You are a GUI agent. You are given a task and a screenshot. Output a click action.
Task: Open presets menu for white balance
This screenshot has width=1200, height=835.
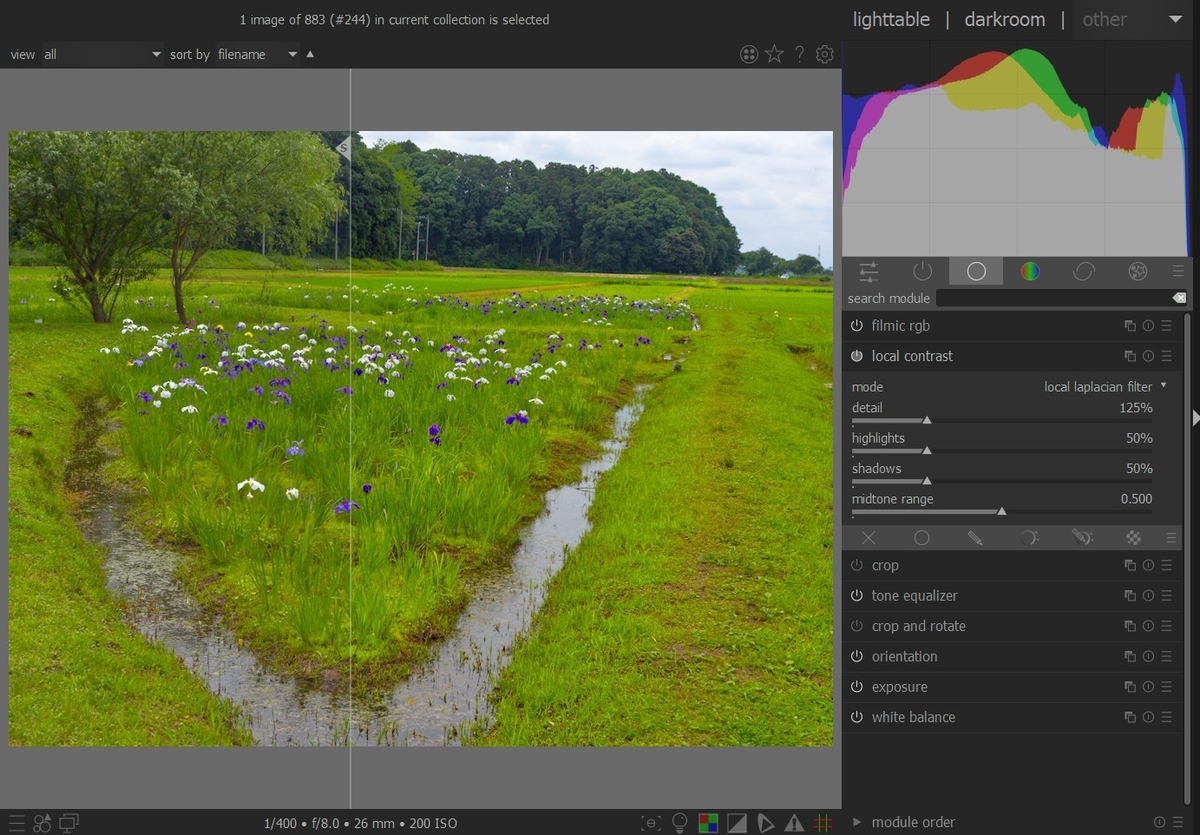point(1167,717)
